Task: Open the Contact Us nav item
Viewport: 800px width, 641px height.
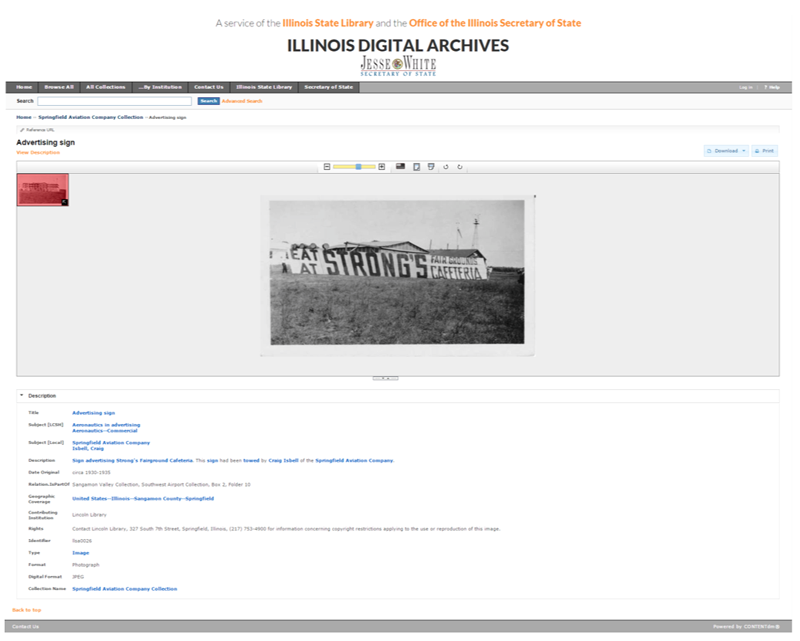Action: point(209,87)
